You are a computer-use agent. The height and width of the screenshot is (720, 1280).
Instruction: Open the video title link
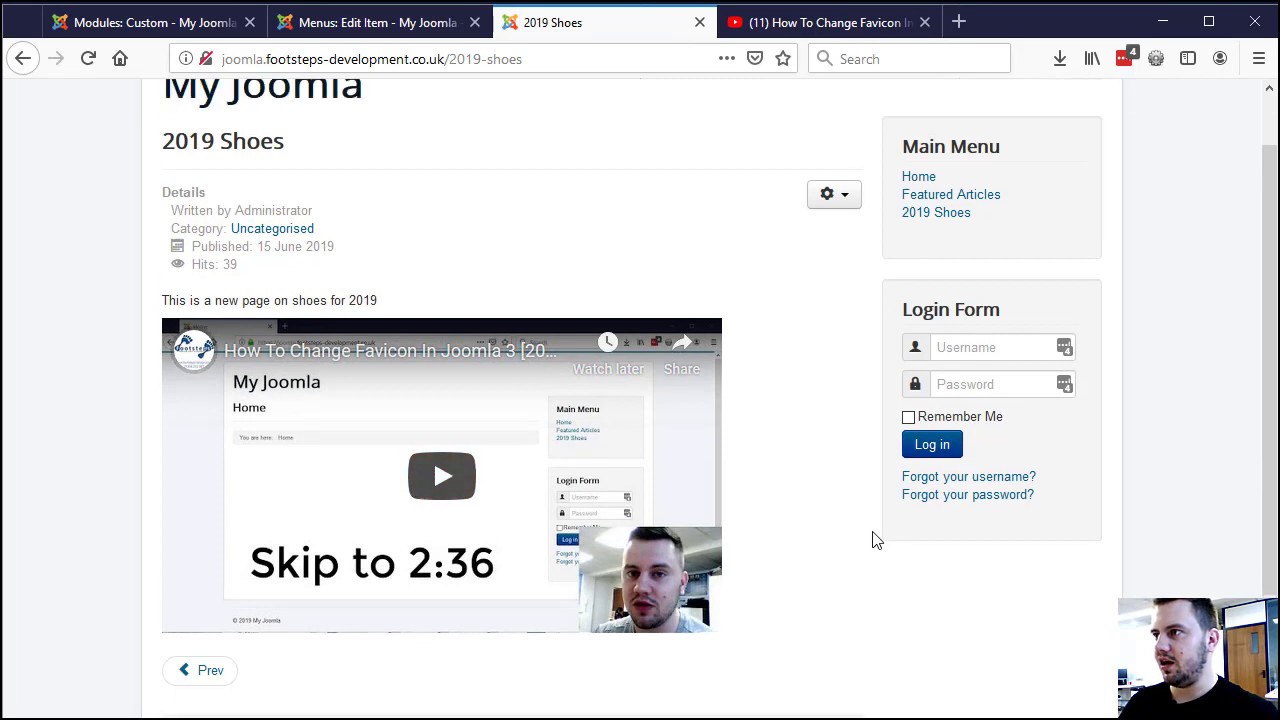click(390, 350)
